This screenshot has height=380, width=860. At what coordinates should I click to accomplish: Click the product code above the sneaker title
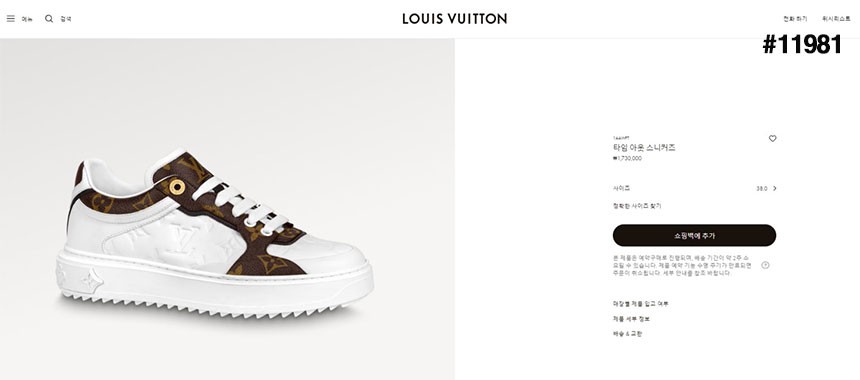point(621,137)
